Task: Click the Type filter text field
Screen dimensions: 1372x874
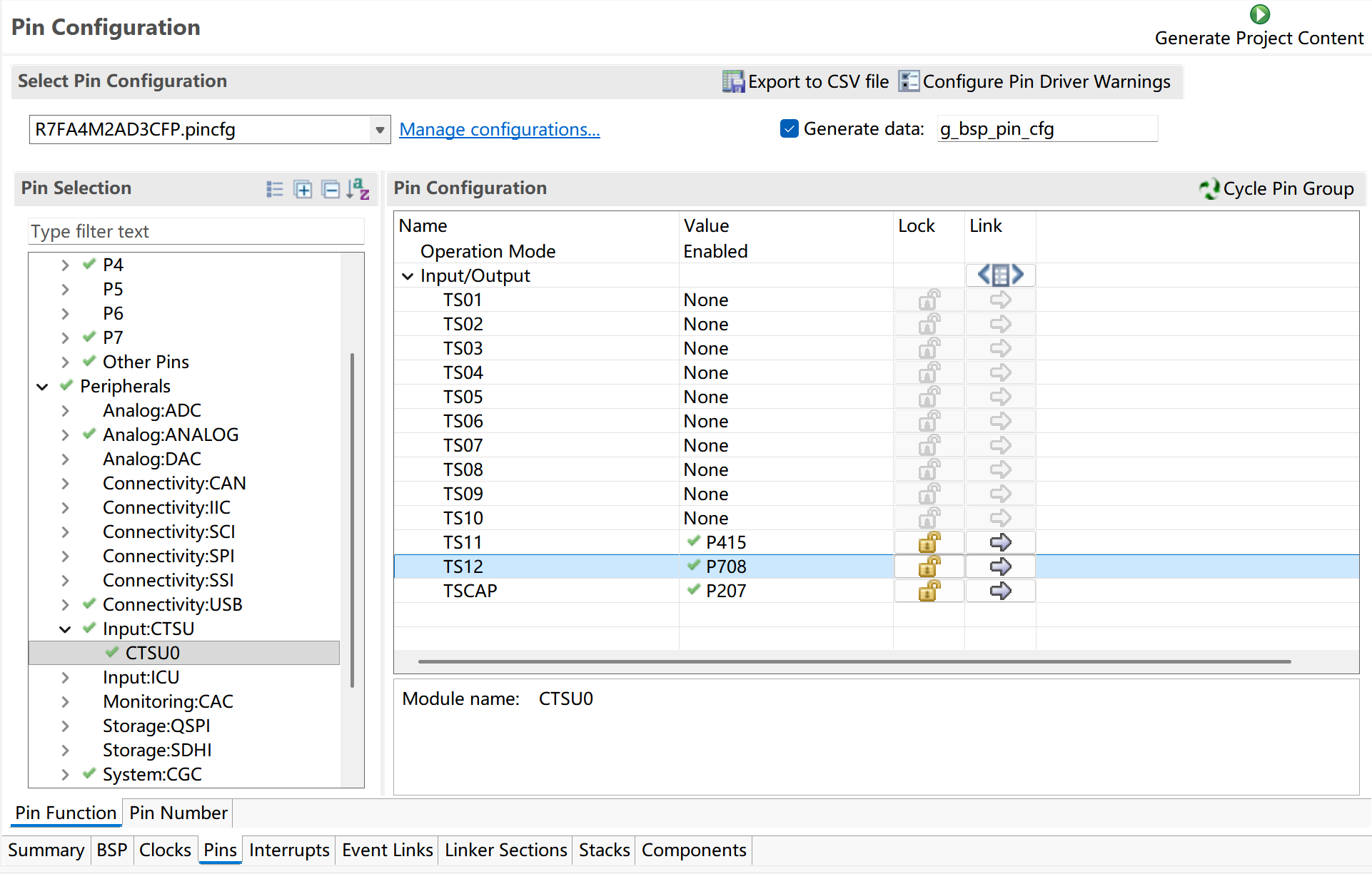Action: pos(196,231)
